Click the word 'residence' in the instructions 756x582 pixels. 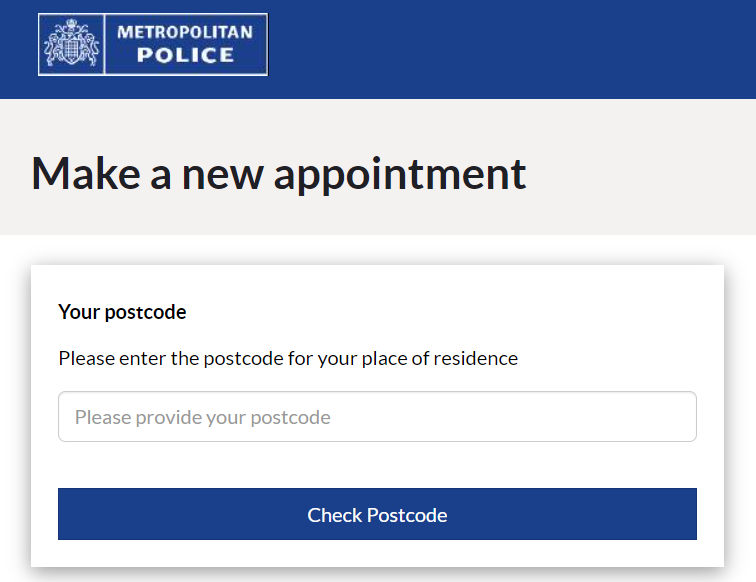[475, 358]
